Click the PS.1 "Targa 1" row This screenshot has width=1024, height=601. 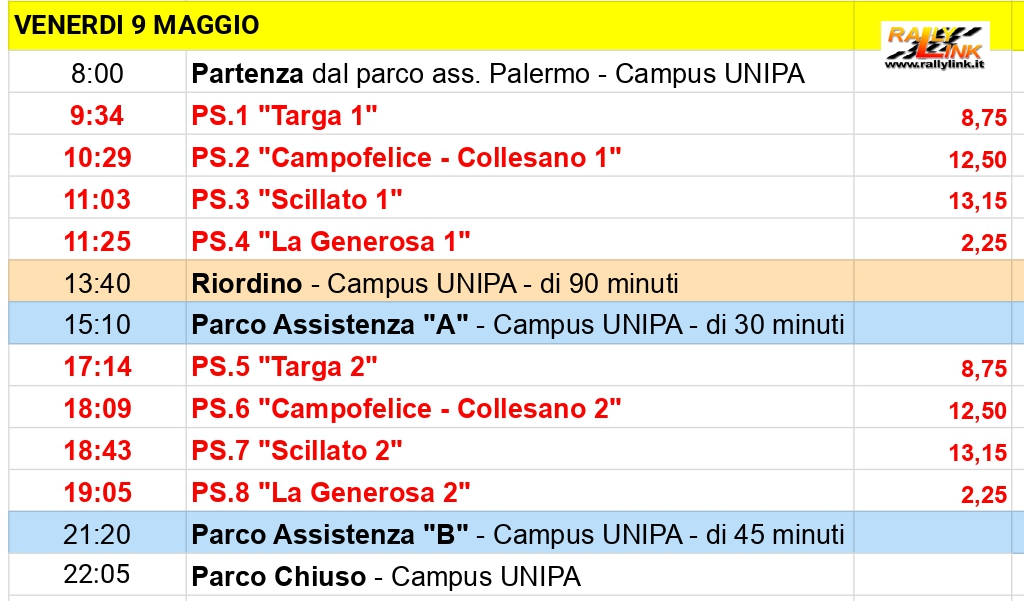(509, 115)
